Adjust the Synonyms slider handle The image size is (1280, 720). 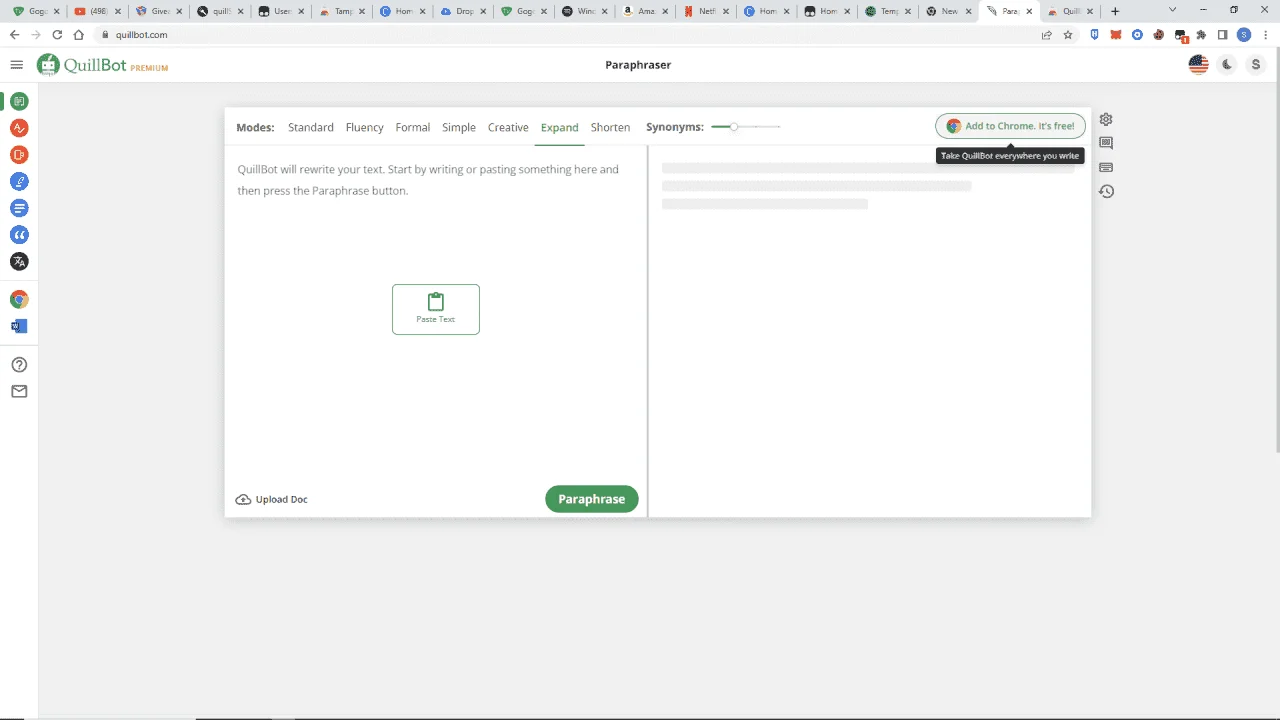pos(734,127)
